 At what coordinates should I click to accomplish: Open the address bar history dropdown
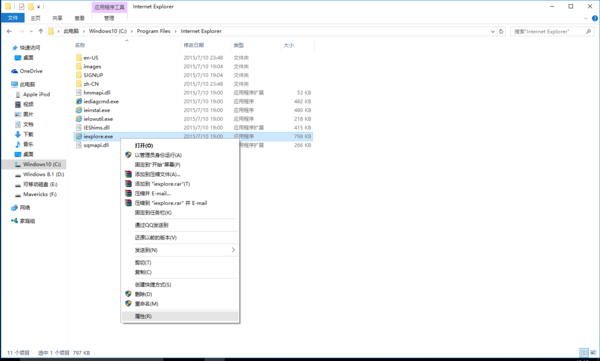492,31
